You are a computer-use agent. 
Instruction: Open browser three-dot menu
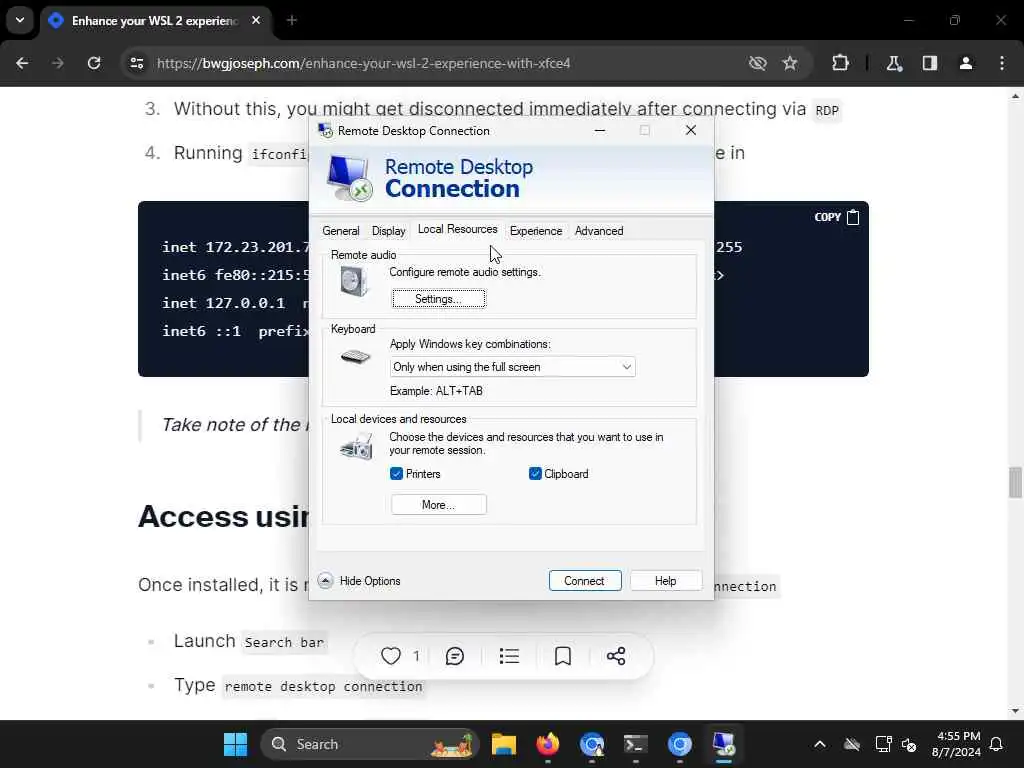[1002, 63]
